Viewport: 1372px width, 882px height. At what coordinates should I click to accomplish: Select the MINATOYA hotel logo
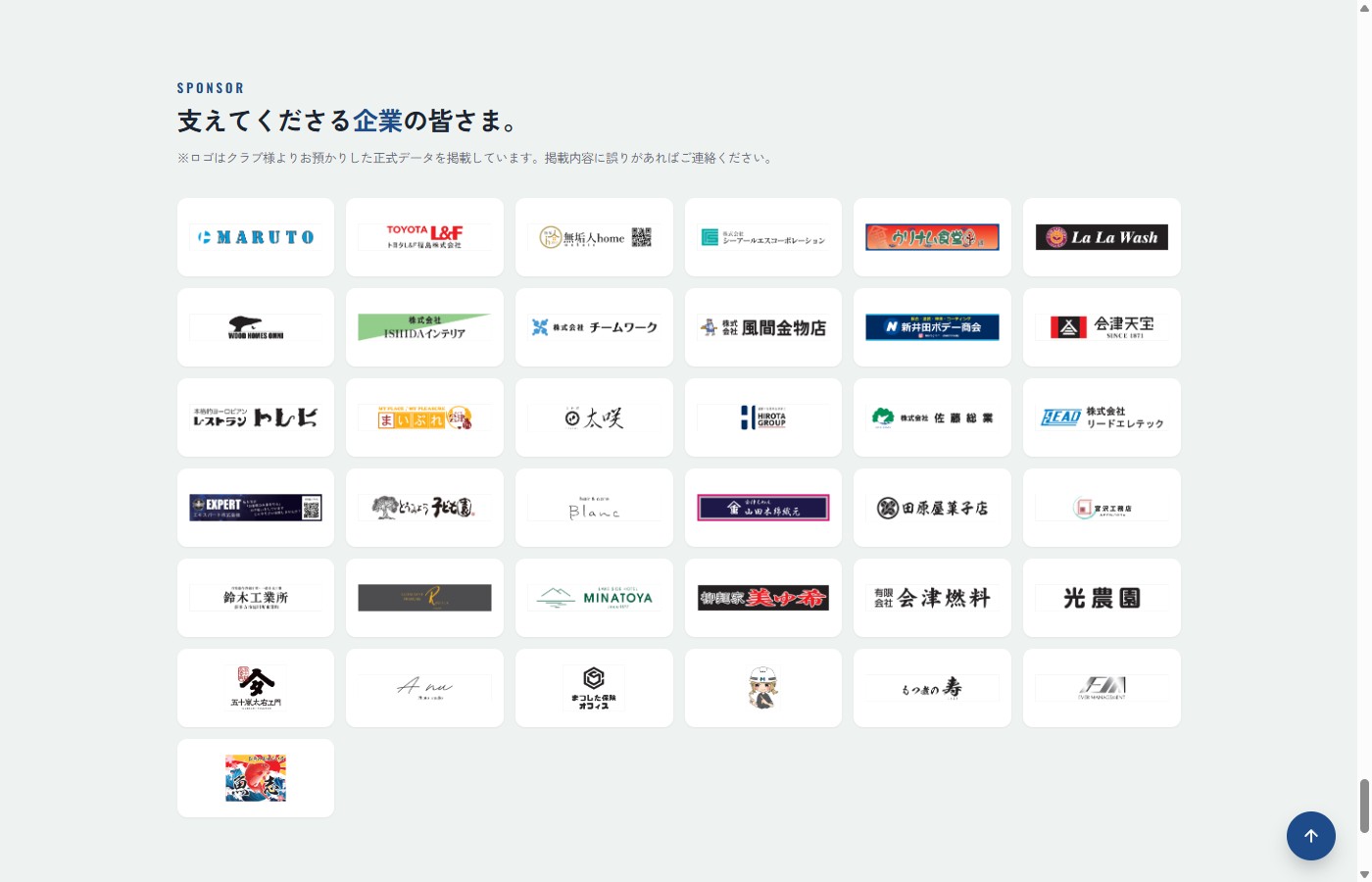[594, 598]
